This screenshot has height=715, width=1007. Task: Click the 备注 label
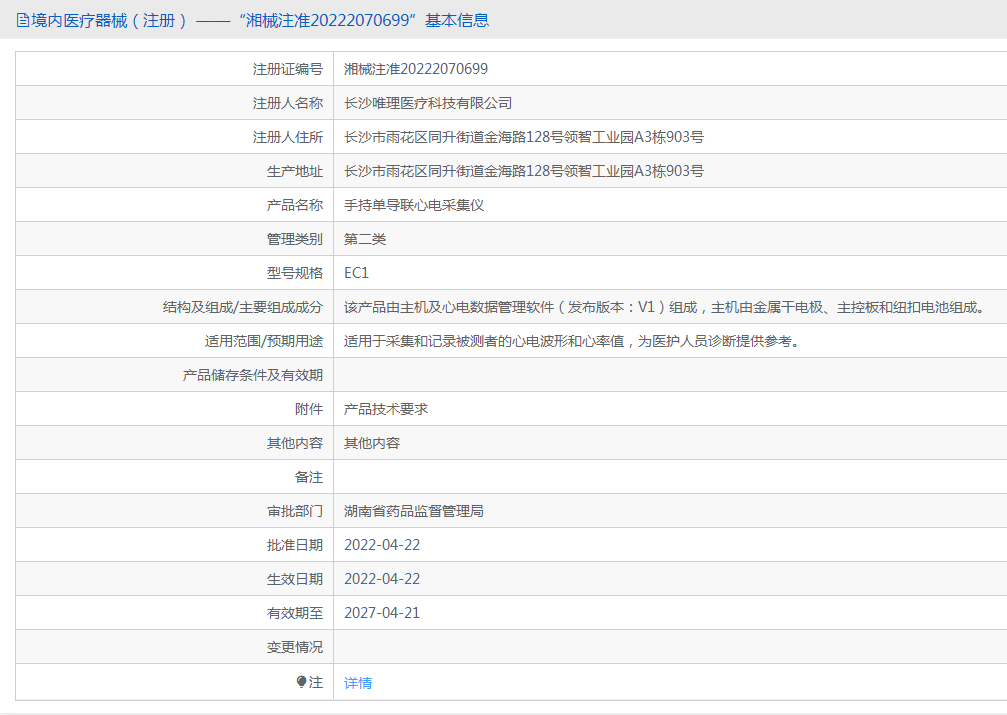[309, 477]
